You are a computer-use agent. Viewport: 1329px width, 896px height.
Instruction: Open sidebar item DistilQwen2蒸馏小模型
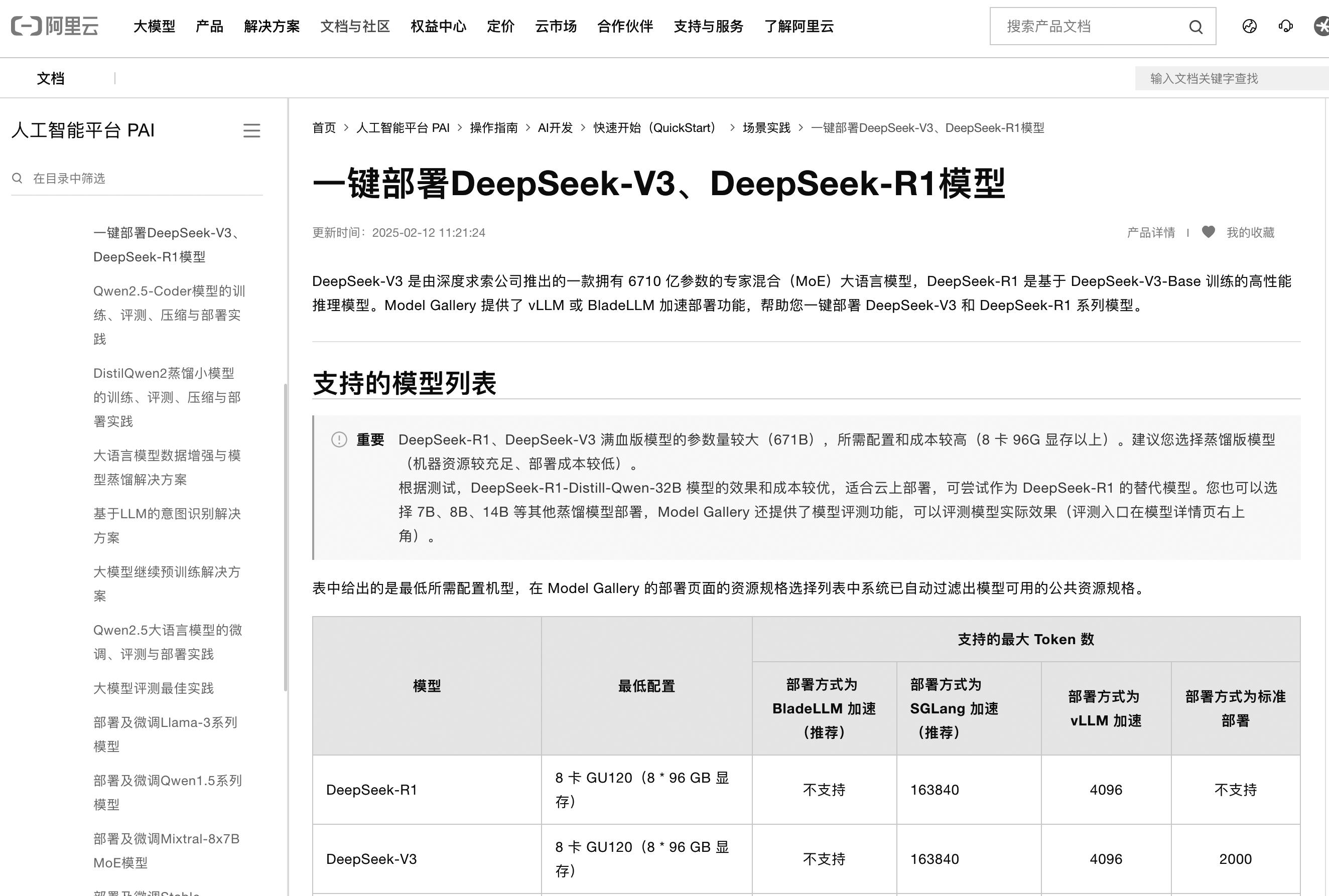click(x=167, y=397)
